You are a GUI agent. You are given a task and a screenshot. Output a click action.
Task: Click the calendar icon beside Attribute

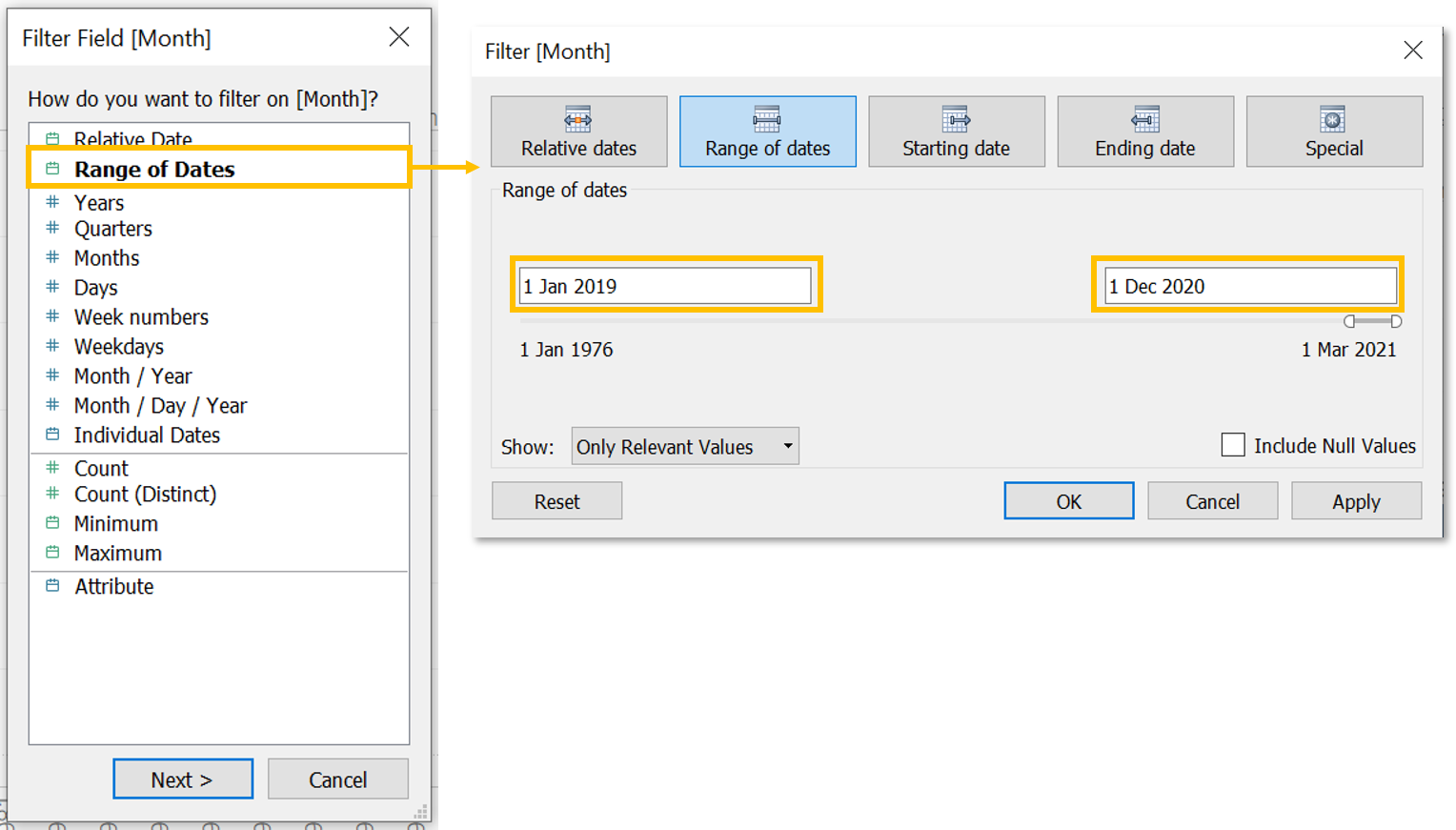pos(53,586)
